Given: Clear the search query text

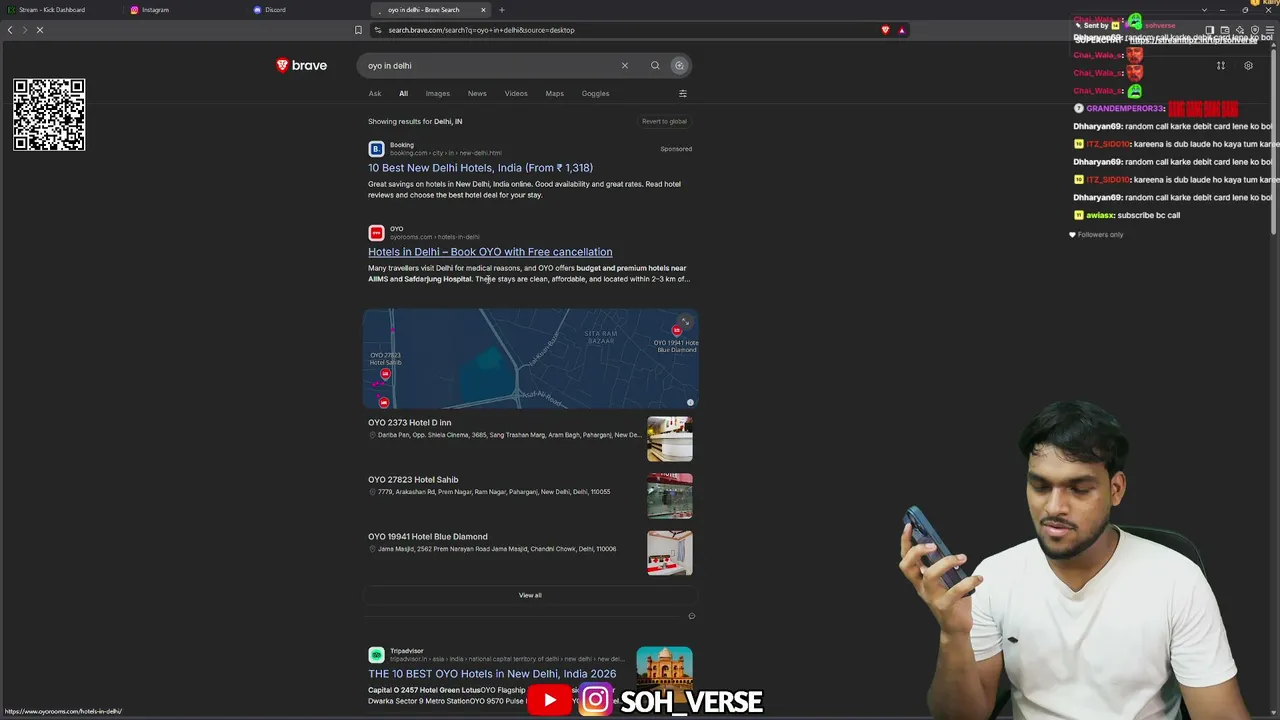Looking at the screenshot, I should [x=625, y=66].
